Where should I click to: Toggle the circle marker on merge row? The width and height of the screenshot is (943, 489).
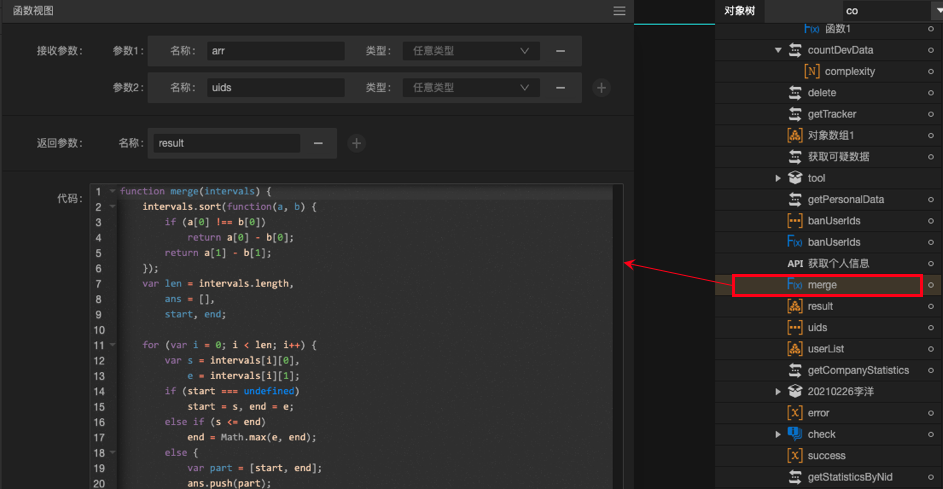[930, 284]
